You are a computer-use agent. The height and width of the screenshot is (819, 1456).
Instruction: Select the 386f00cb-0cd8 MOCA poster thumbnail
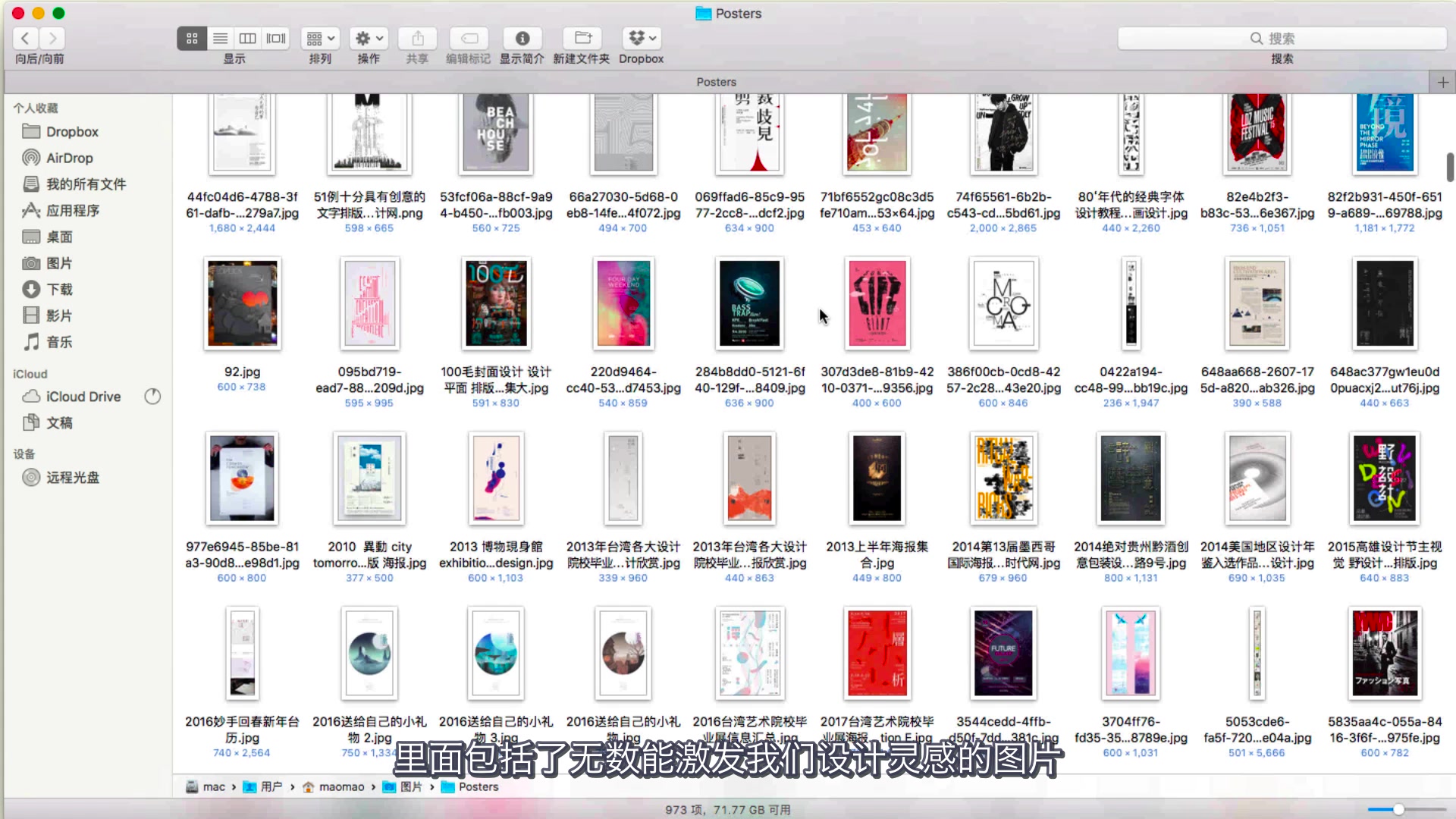pyautogui.click(x=1003, y=303)
